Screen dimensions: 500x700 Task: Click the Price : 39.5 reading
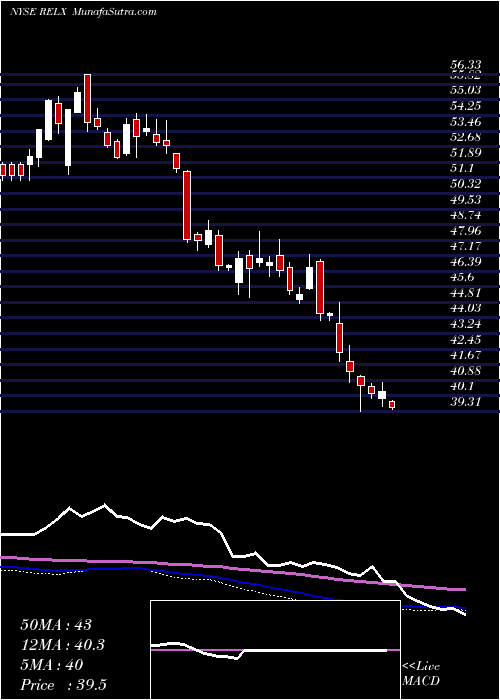pyautogui.click(x=63, y=685)
